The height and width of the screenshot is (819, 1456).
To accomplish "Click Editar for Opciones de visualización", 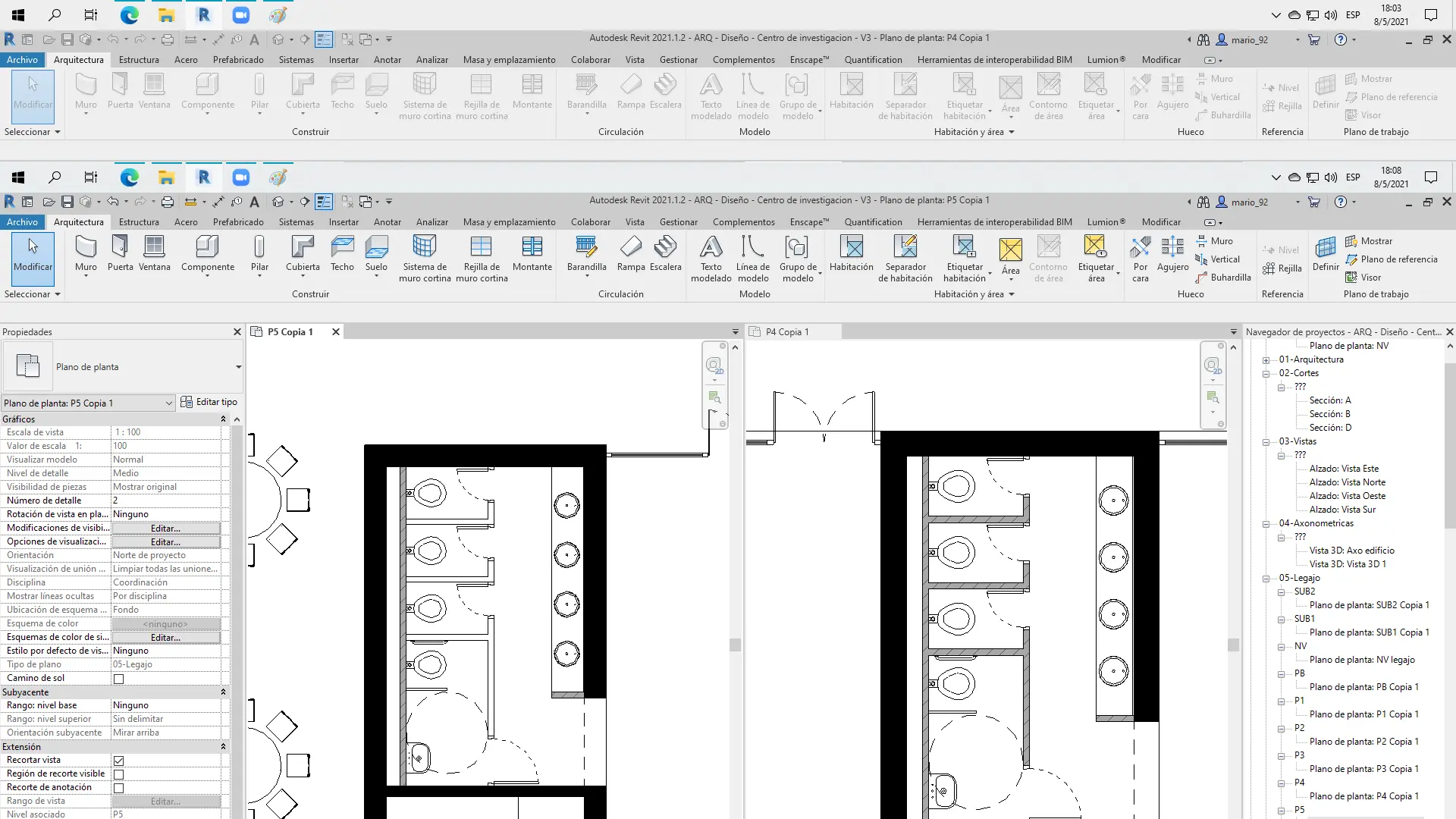I will pos(166,542).
